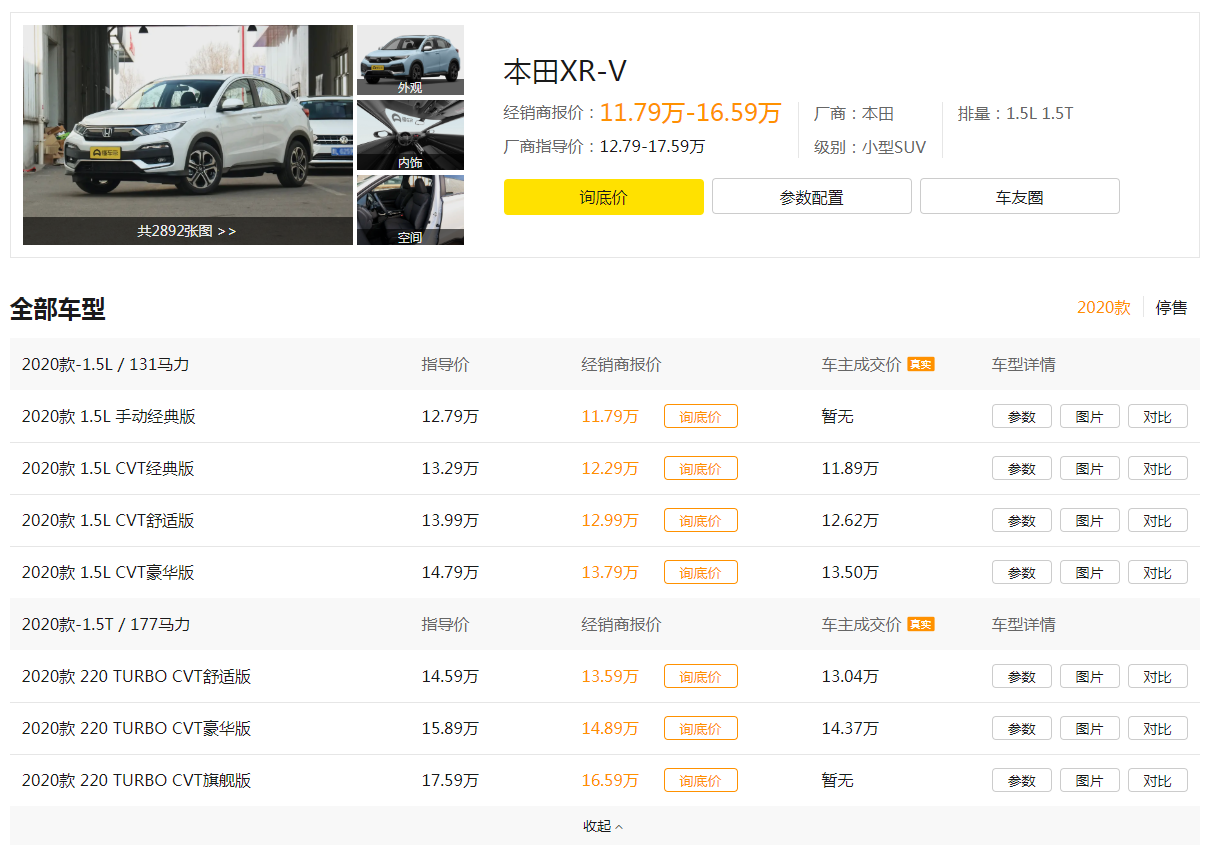Click the yellow 询底价 button

(604, 197)
